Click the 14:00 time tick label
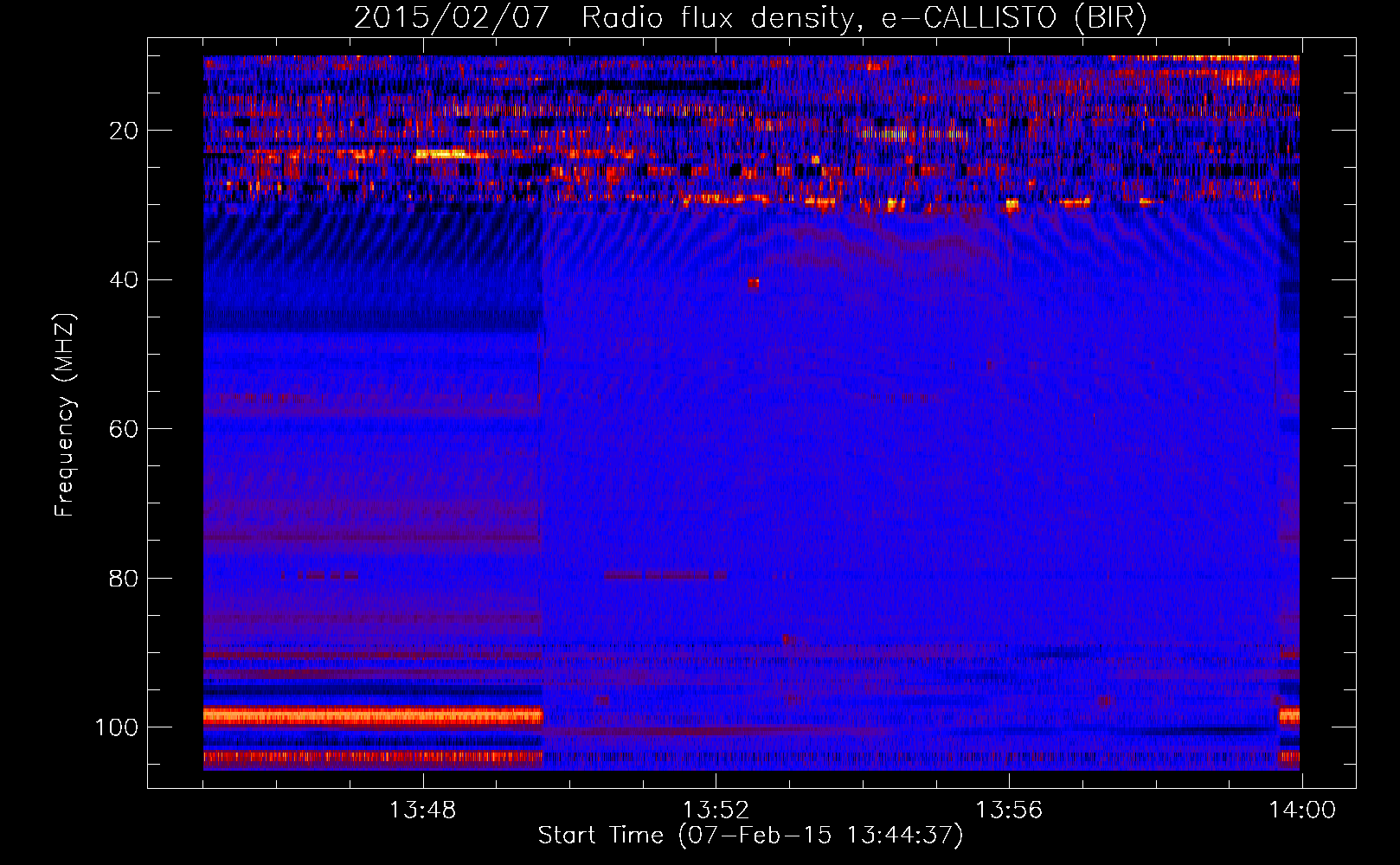 click(x=1302, y=811)
